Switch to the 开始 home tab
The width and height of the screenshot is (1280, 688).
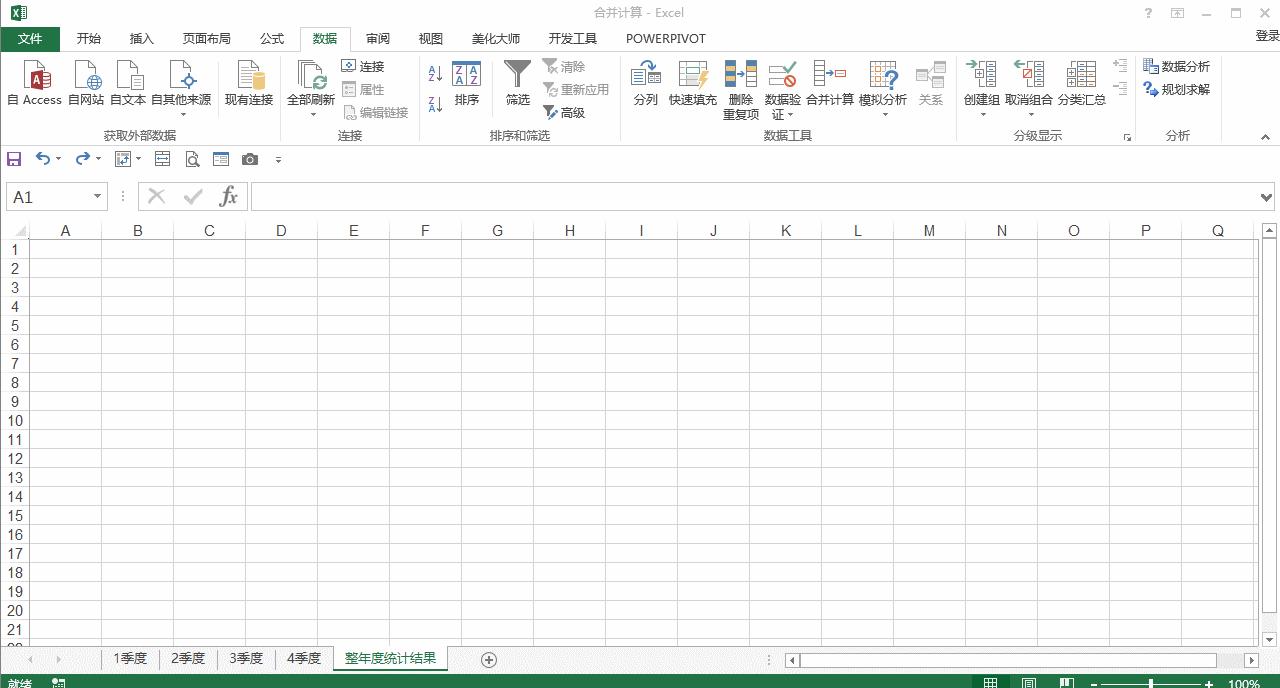[x=88, y=38]
